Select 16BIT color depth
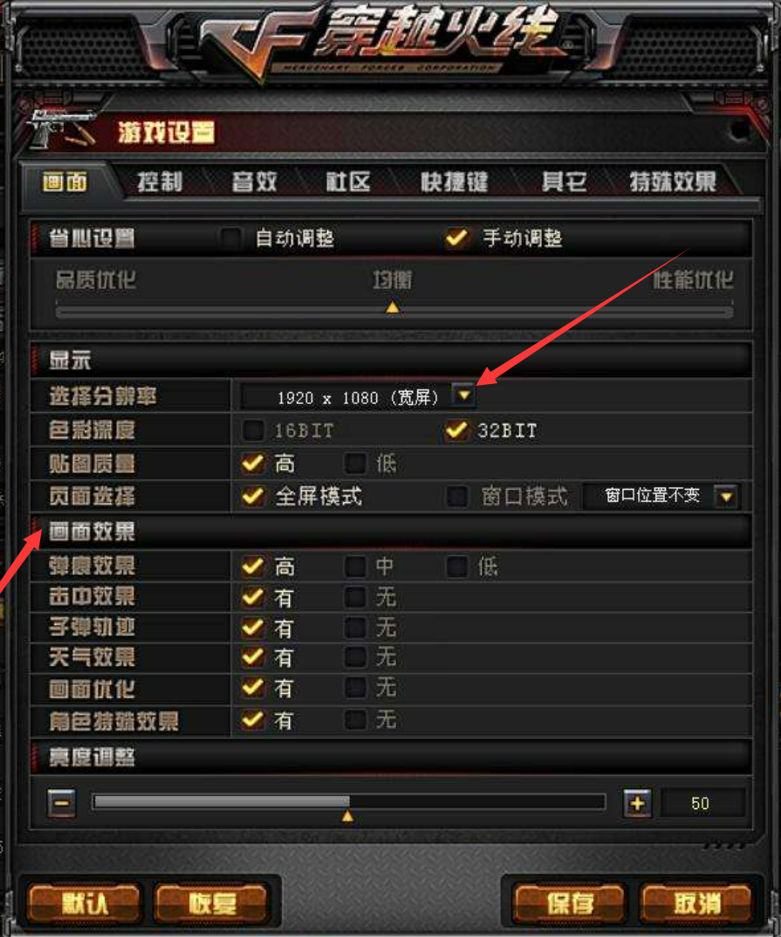This screenshot has width=781, height=937. pos(253,430)
